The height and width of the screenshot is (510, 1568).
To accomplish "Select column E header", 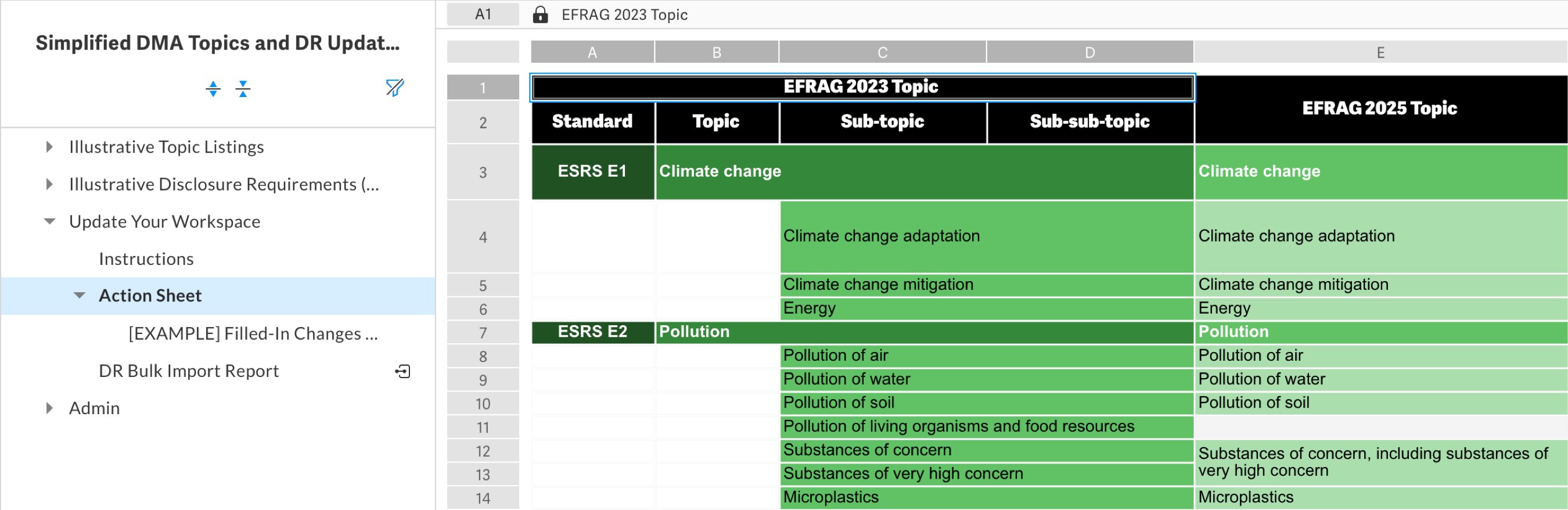I will click(x=1380, y=52).
